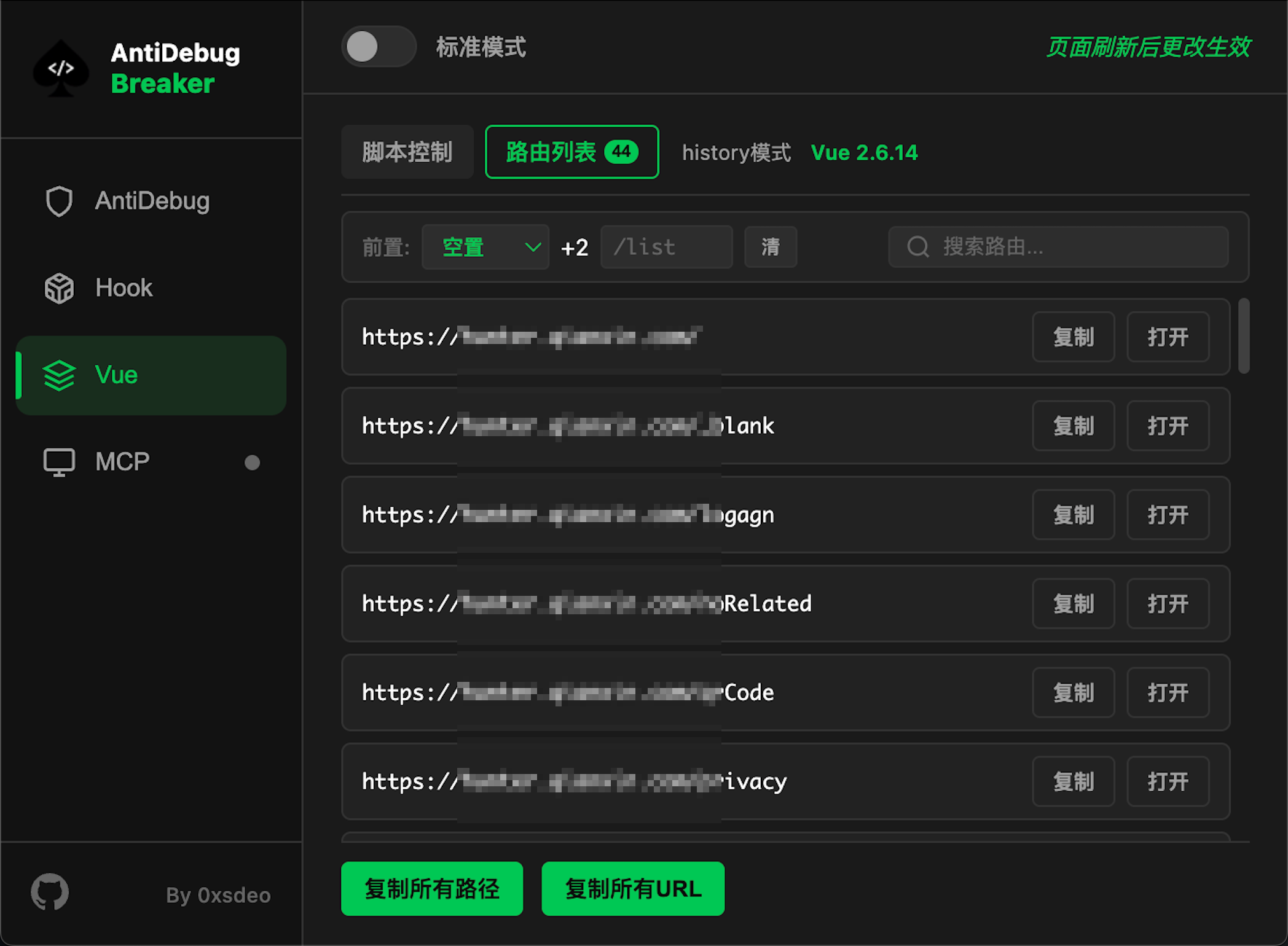Click the AntiDebug shield icon

pyautogui.click(x=59, y=201)
